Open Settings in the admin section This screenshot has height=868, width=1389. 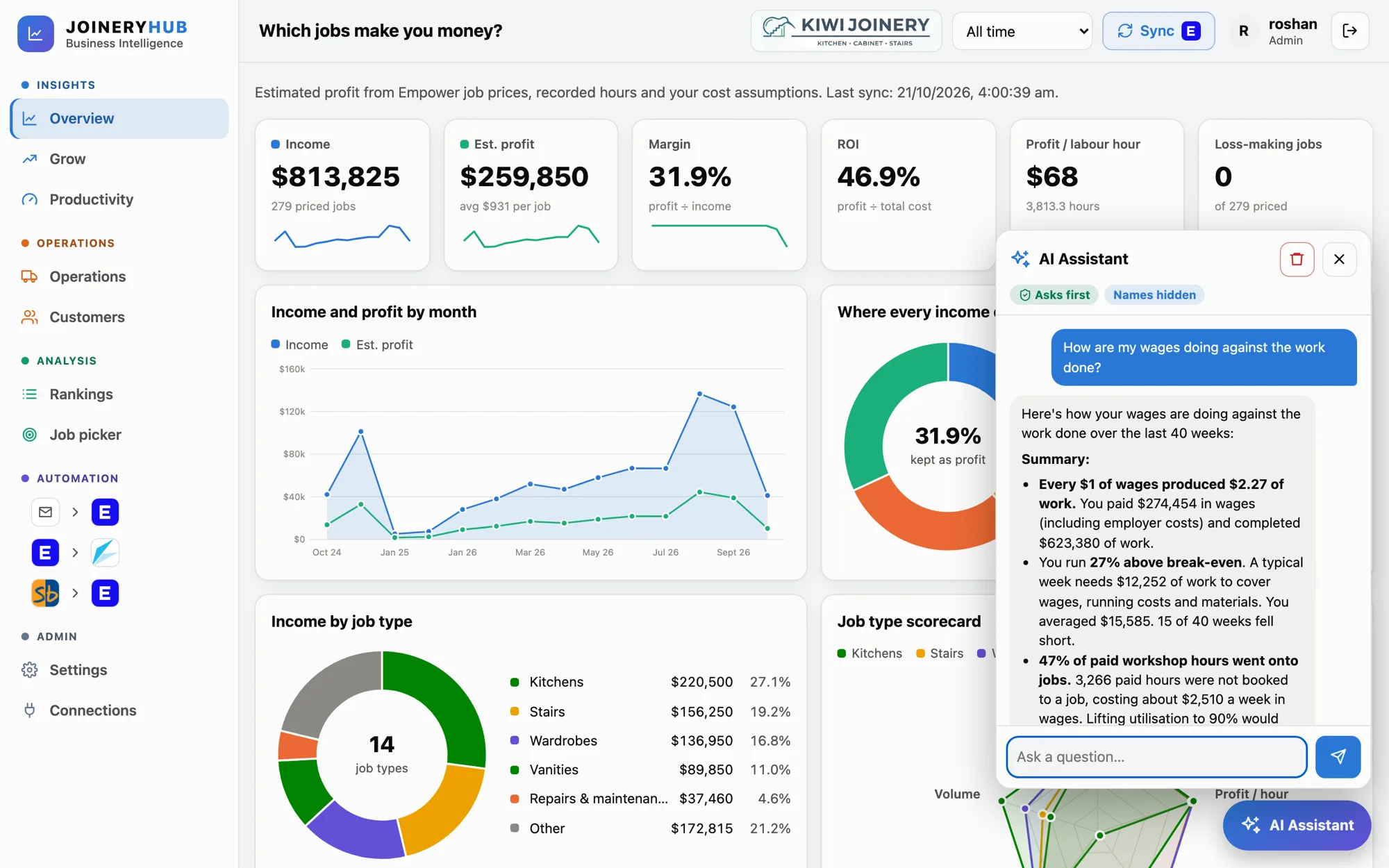[119, 670]
